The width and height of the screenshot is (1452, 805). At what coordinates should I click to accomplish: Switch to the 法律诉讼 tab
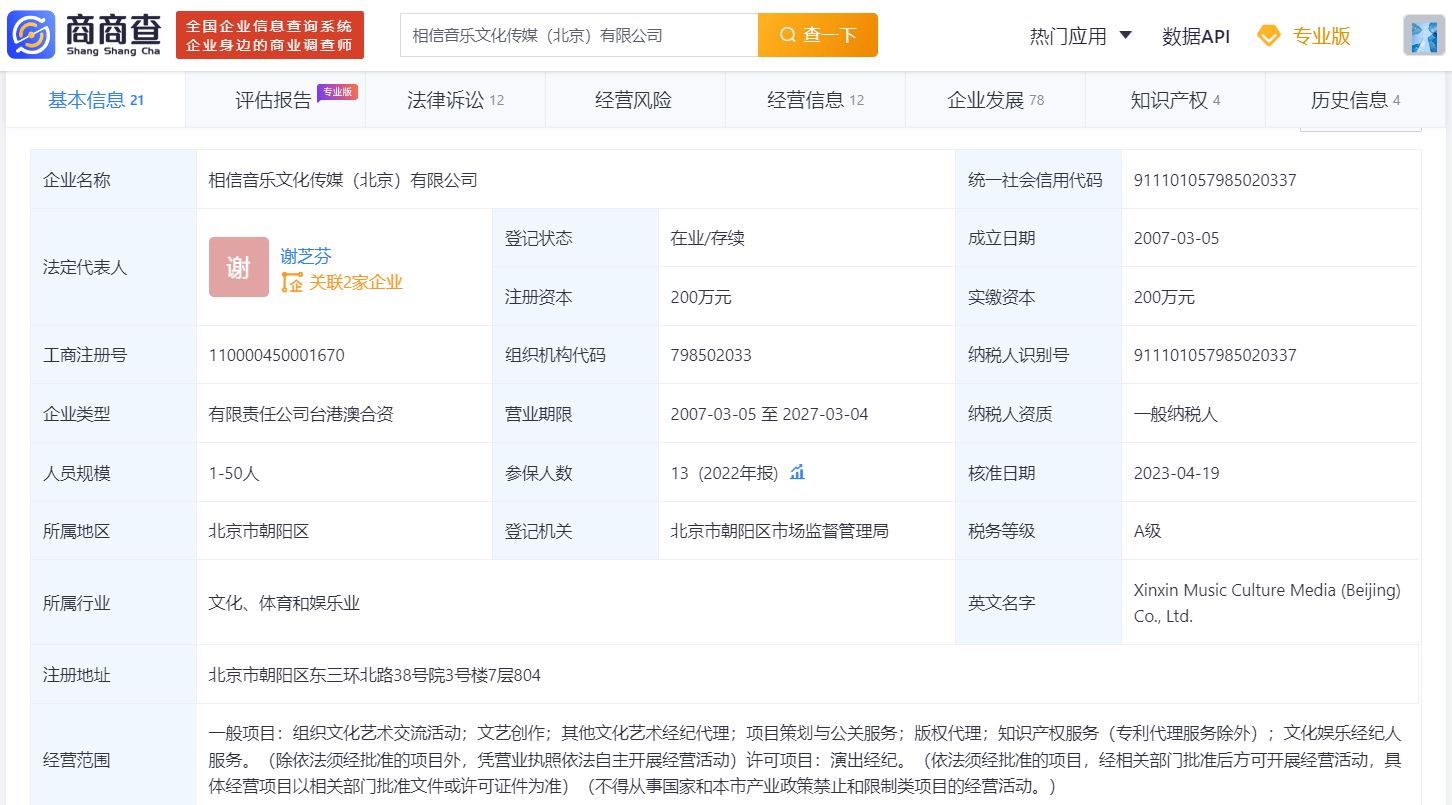point(455,100)
